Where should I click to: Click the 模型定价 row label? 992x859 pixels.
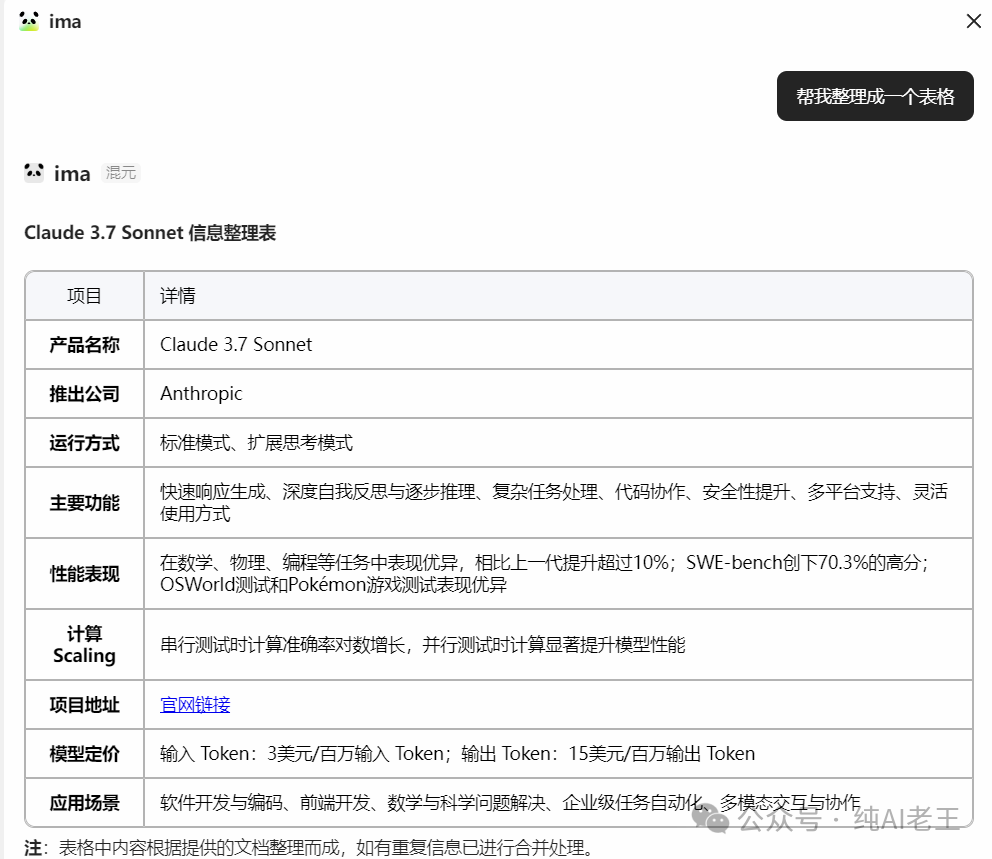coord(85,754)
